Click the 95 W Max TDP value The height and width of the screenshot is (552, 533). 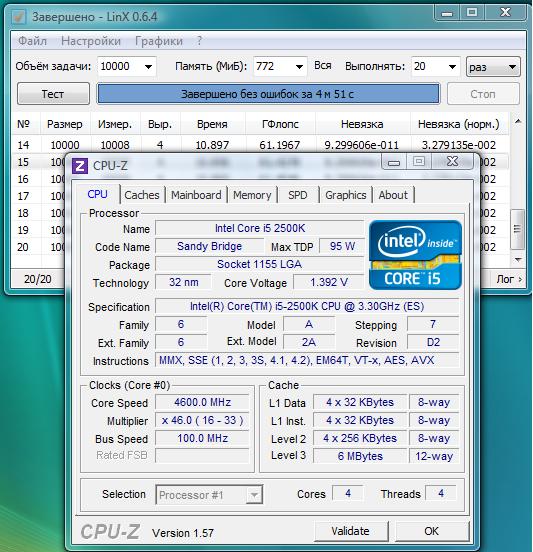342,246
